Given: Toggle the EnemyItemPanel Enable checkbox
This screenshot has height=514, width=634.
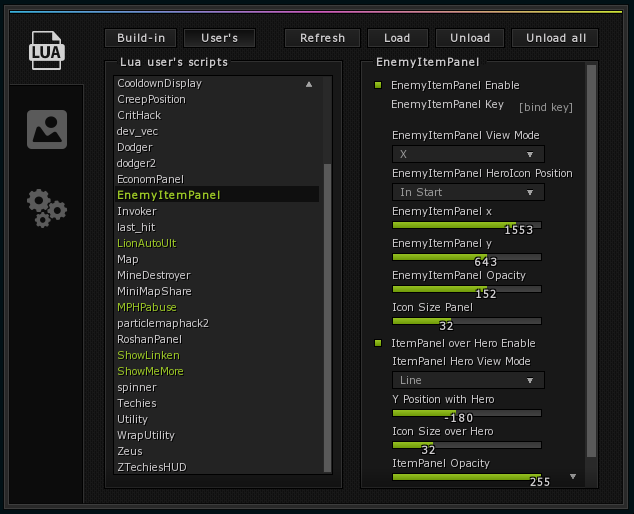Looking at the screenshot, I should click(x=378, y=85).
